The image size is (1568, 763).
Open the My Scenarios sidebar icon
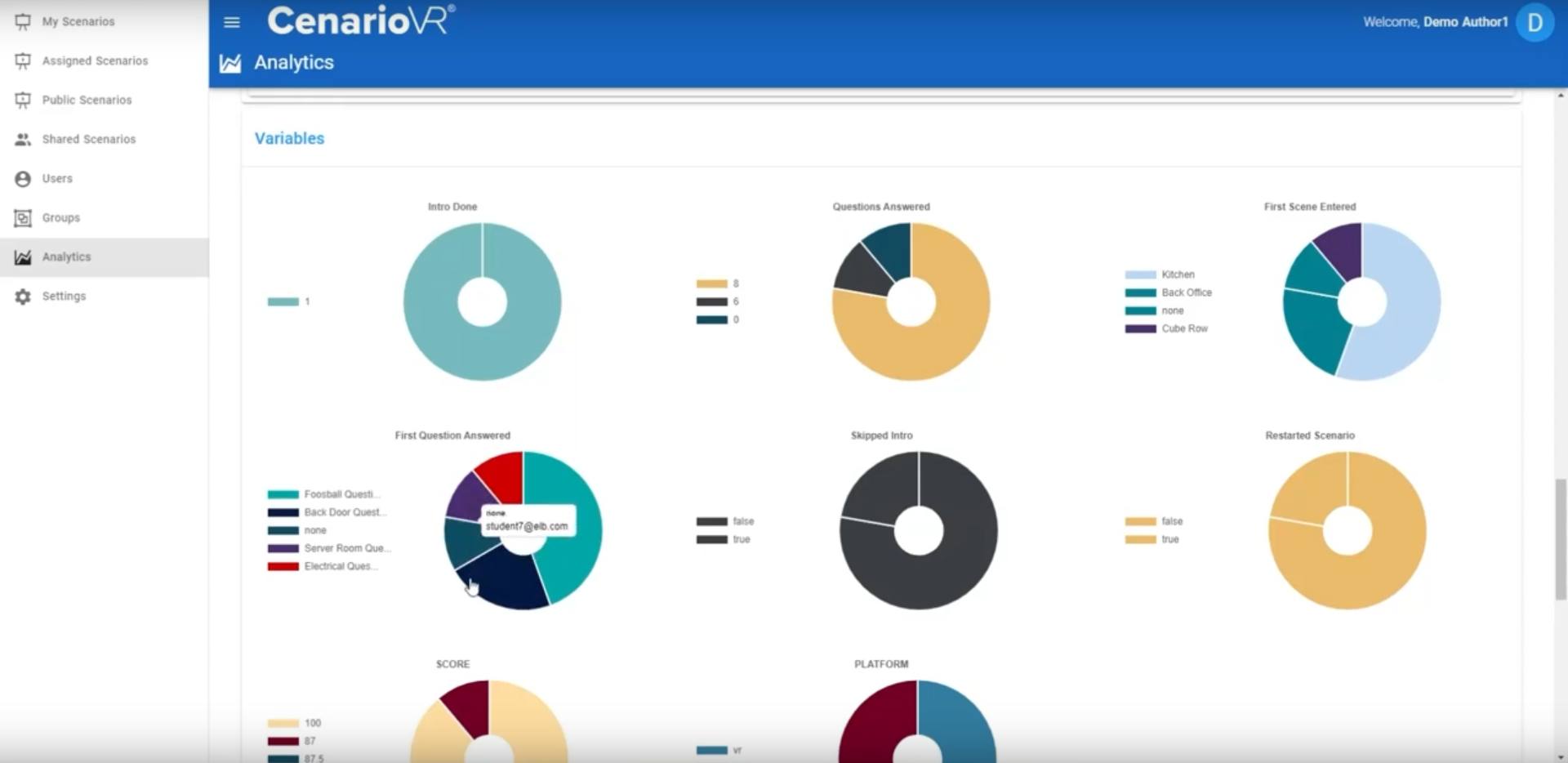(x=23, y=22)
